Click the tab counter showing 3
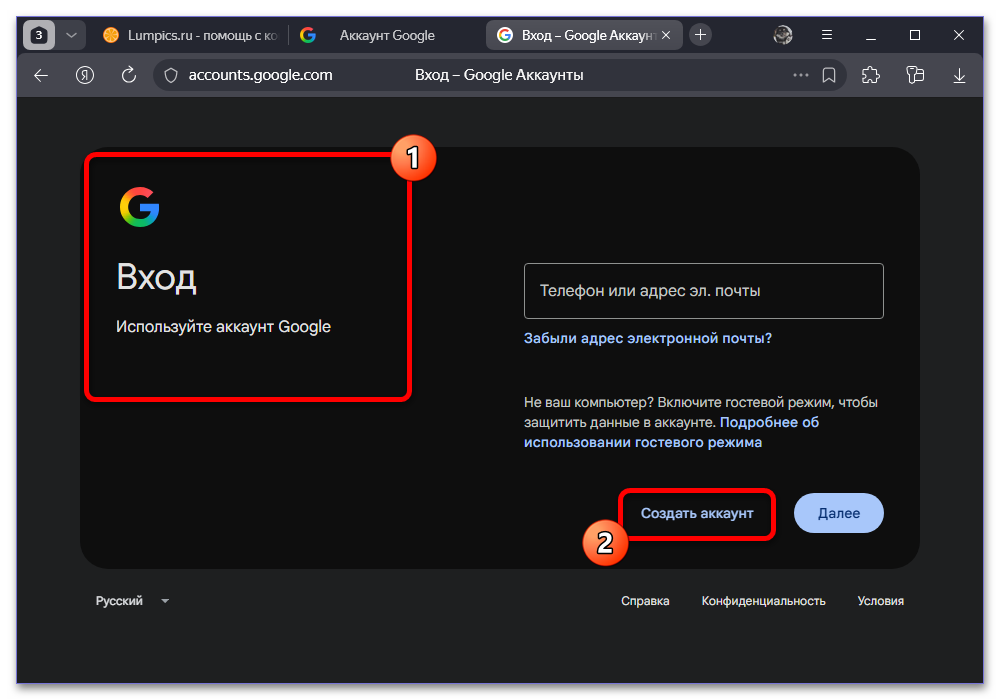The height and width of the screenshot is (700, 1000). coord(39,35)
